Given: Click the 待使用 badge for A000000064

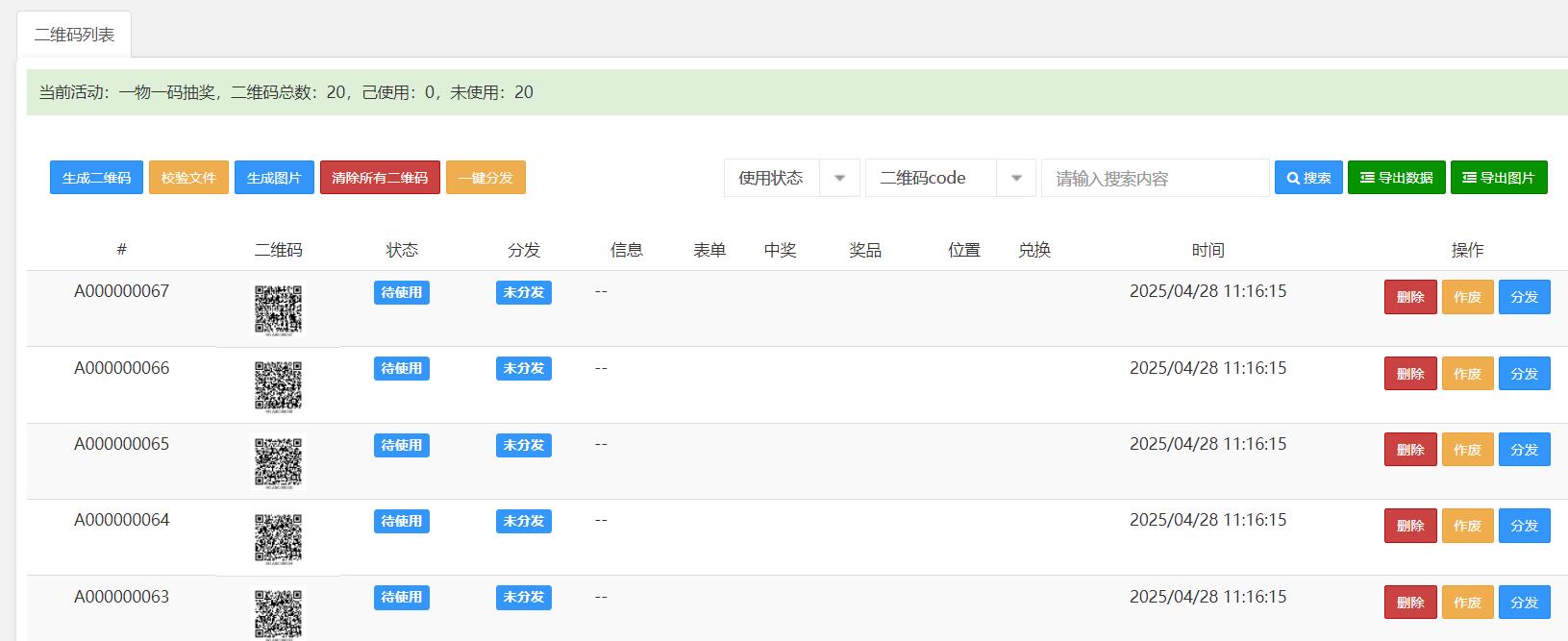Looking at the screenshot, I should 402,521.
